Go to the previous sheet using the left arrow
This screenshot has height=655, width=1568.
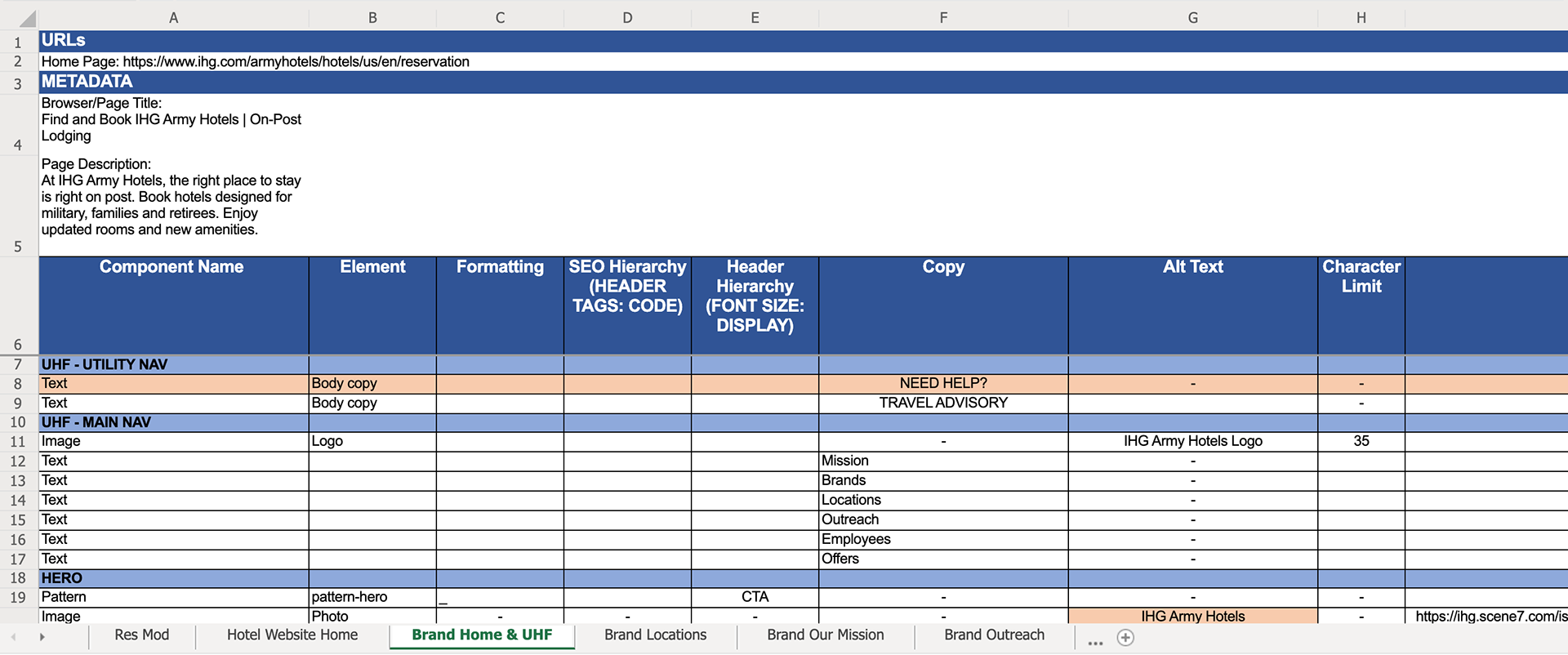pyautogui.click(x=13, y=637)
